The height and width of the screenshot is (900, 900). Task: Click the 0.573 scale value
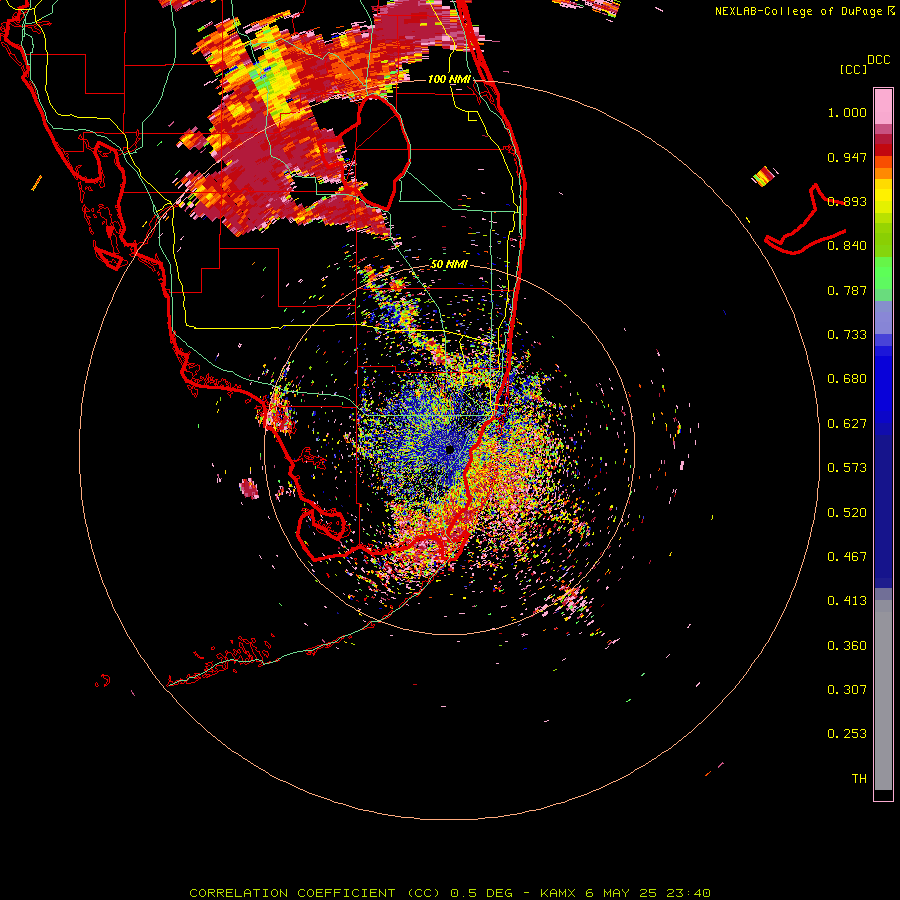tap(847, 468)
